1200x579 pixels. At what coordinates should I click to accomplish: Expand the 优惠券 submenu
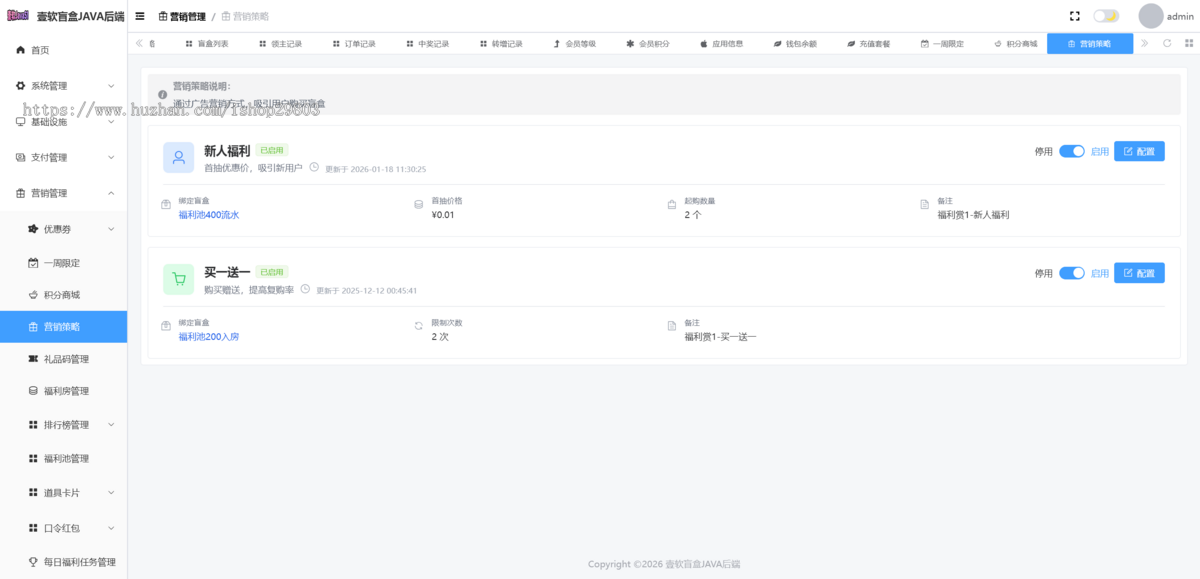pos(64,229)
